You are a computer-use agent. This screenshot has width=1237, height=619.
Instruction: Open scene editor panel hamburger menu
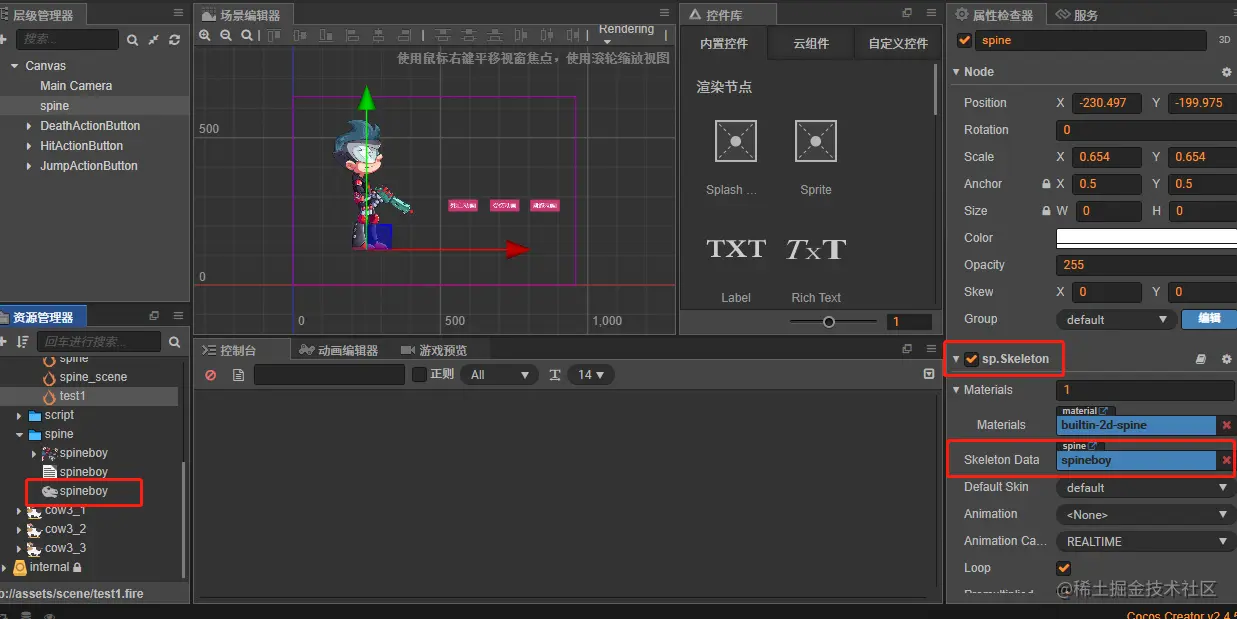(x=664, y=13)
